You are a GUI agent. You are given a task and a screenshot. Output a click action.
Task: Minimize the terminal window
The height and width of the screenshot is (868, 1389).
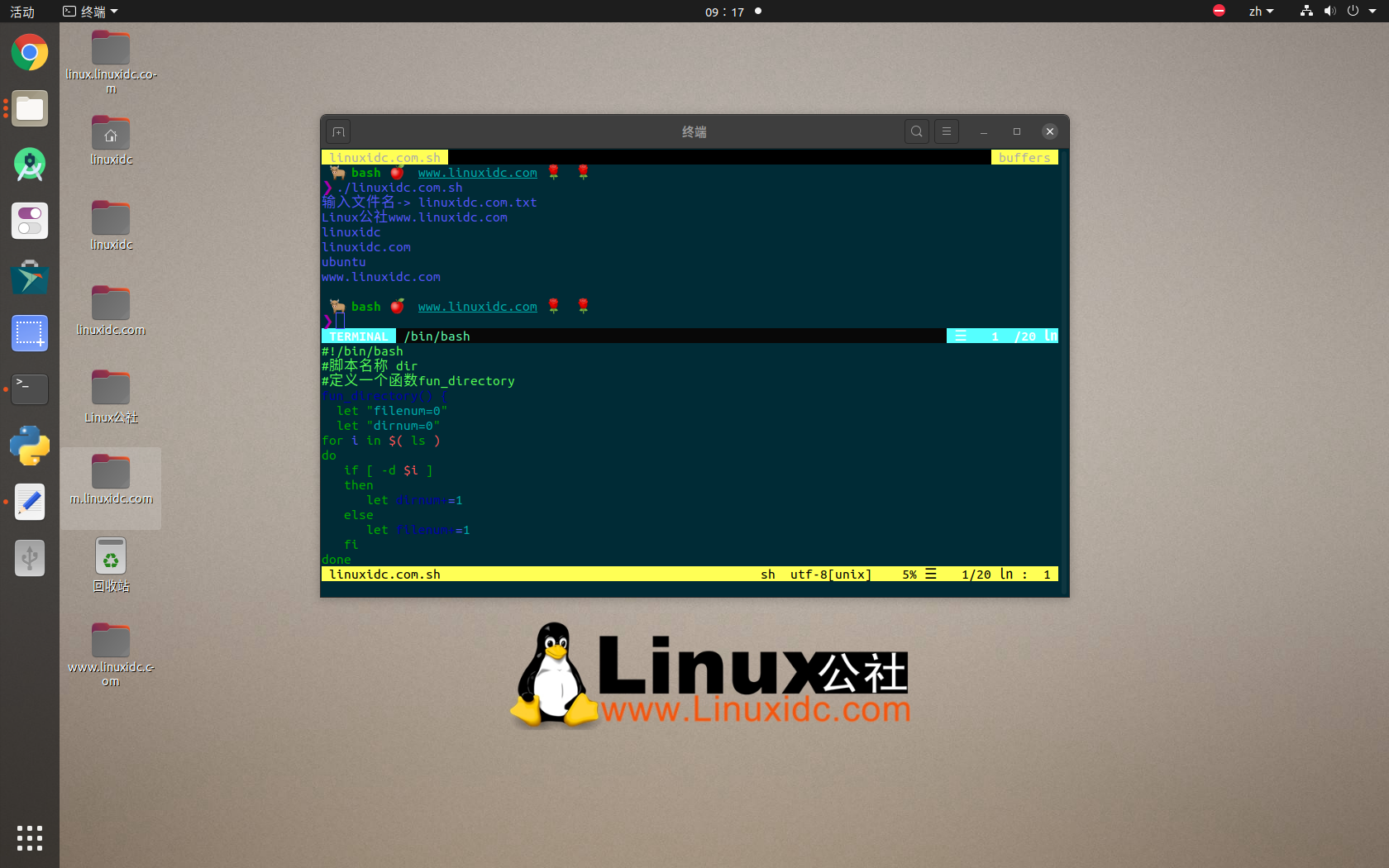[984, 131]
